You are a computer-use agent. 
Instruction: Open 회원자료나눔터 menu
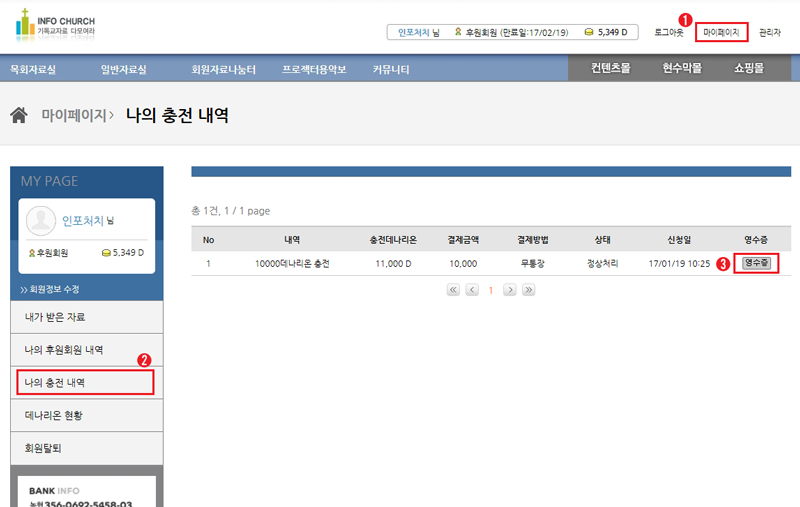click(x=223, y=69)
